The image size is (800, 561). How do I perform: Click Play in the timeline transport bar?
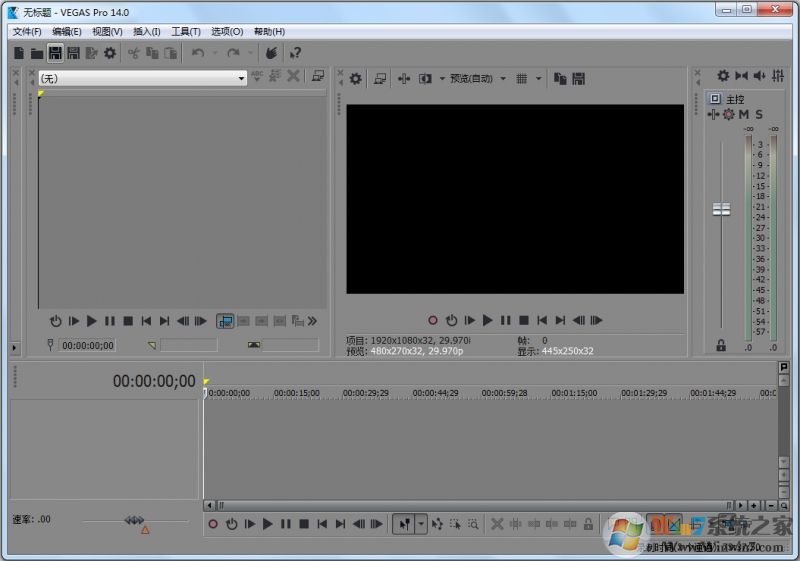[x=267, y=524]
